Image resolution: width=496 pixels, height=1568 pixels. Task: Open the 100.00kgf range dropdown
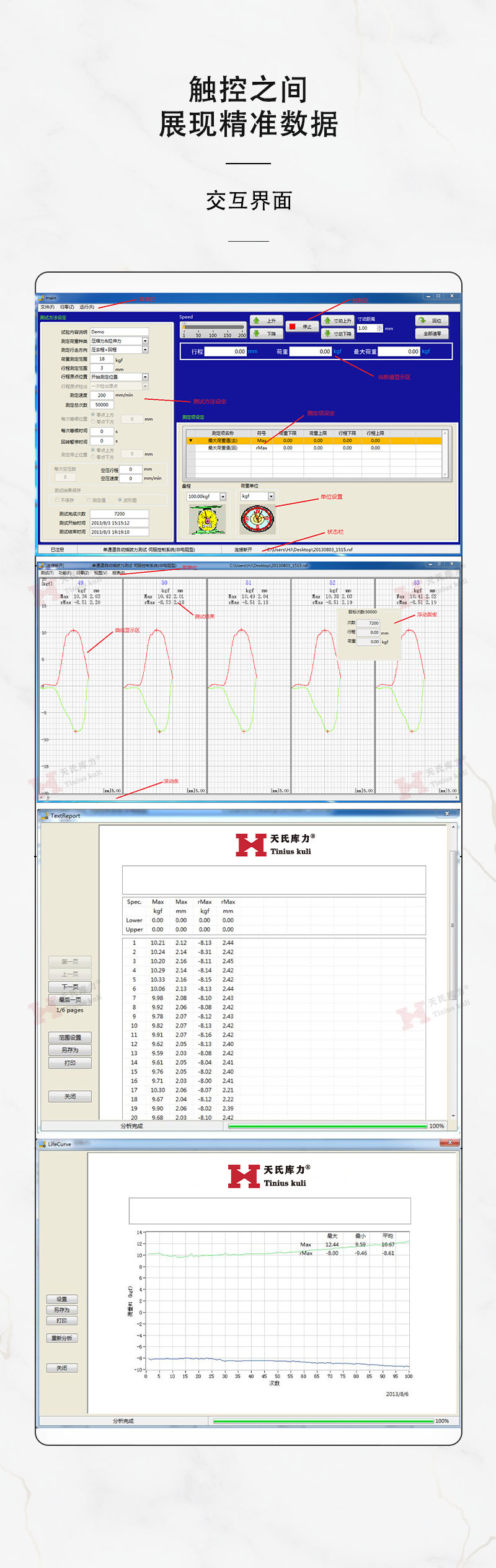tap(223, 496)
